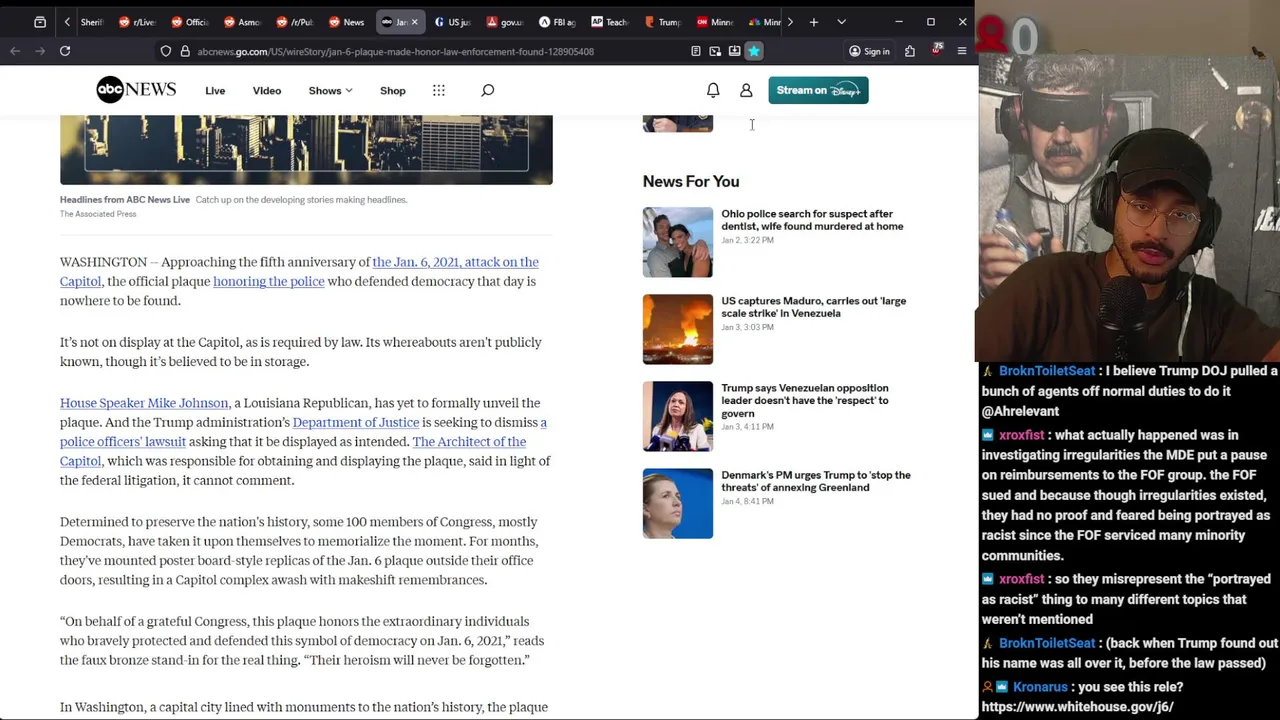The image size is (1280, 720).
Task: Switch to the r/Live reddit tab
Action: [x=138, y=22]
